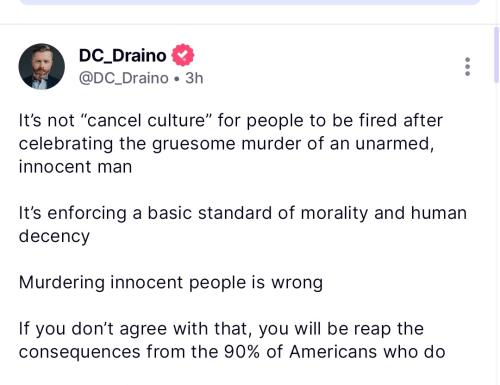Click the light purple bar at top
This screenshot has width=500, height=385.
pos(250,2)
